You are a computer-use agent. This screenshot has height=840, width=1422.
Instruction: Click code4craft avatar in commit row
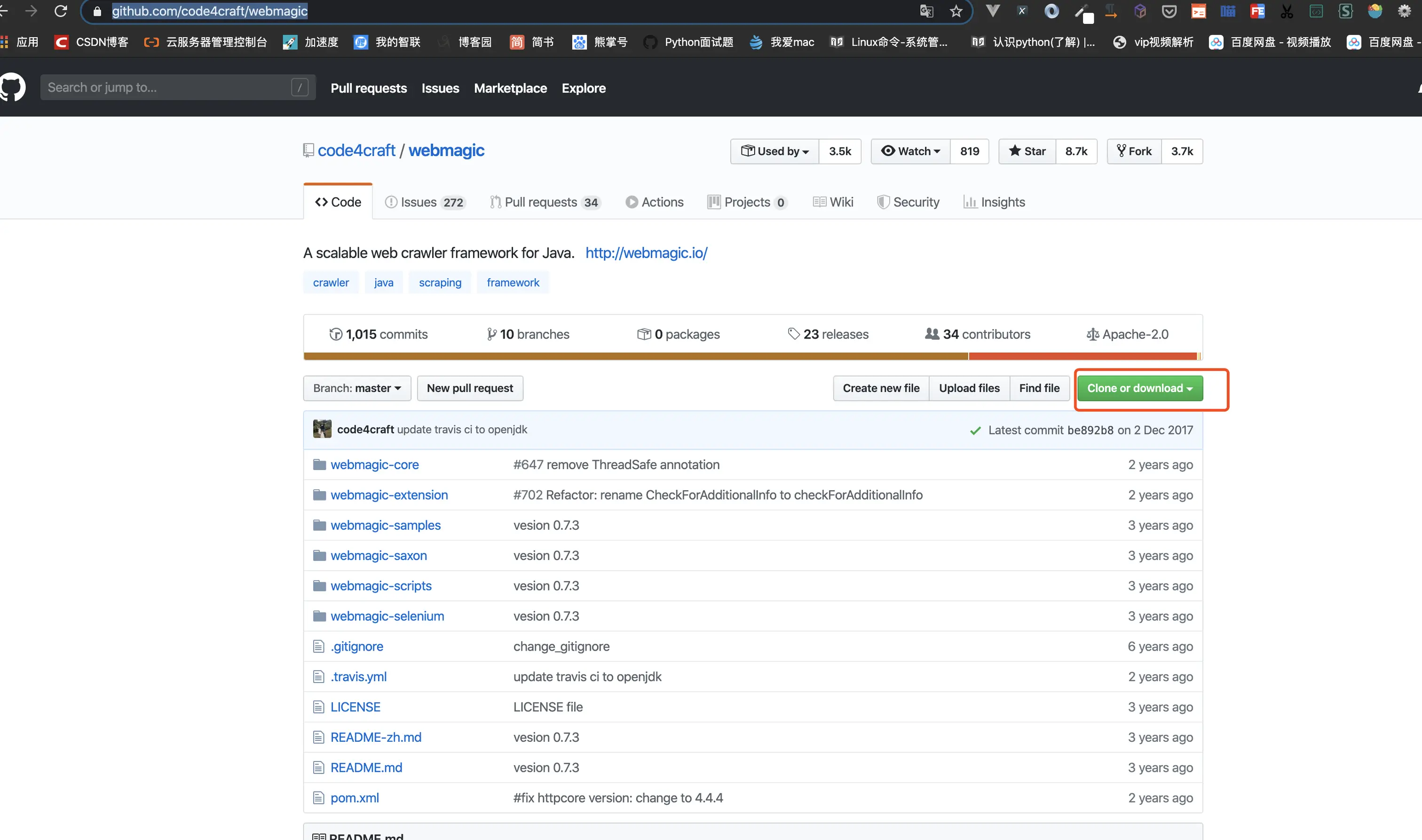[322, 429]
